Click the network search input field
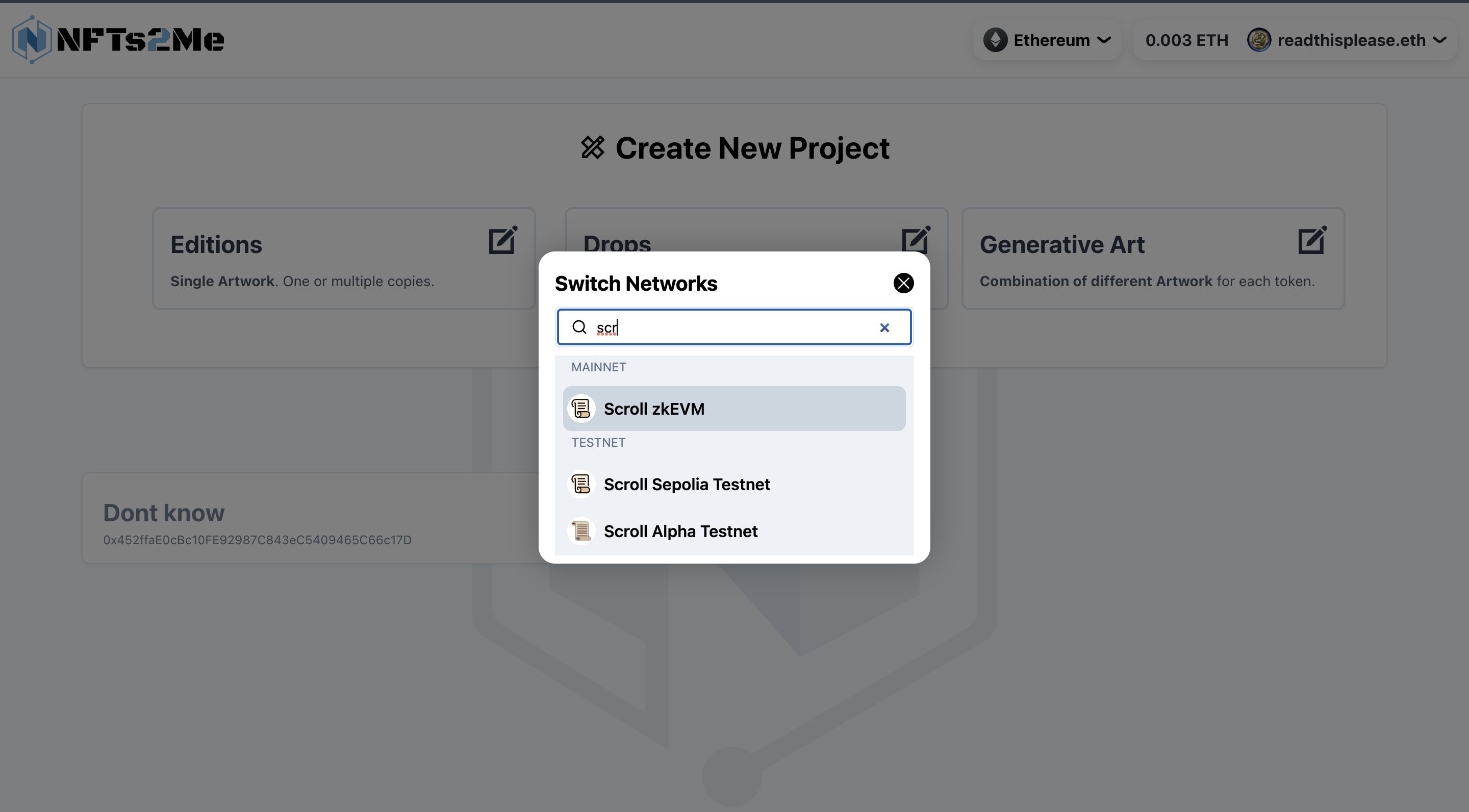 click(x=734, y=327)
